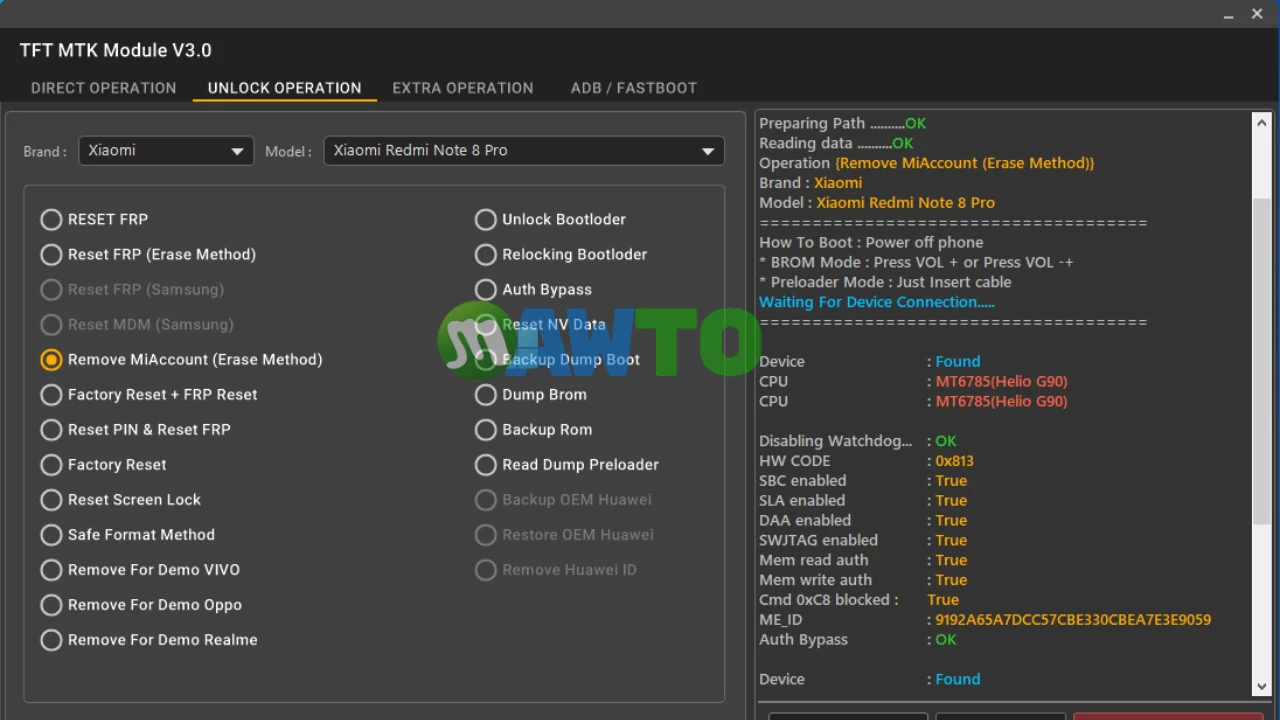
Task: Click the 'Mem read auth : True' log line
Action: pyautogui.click(x=863, y=561)
